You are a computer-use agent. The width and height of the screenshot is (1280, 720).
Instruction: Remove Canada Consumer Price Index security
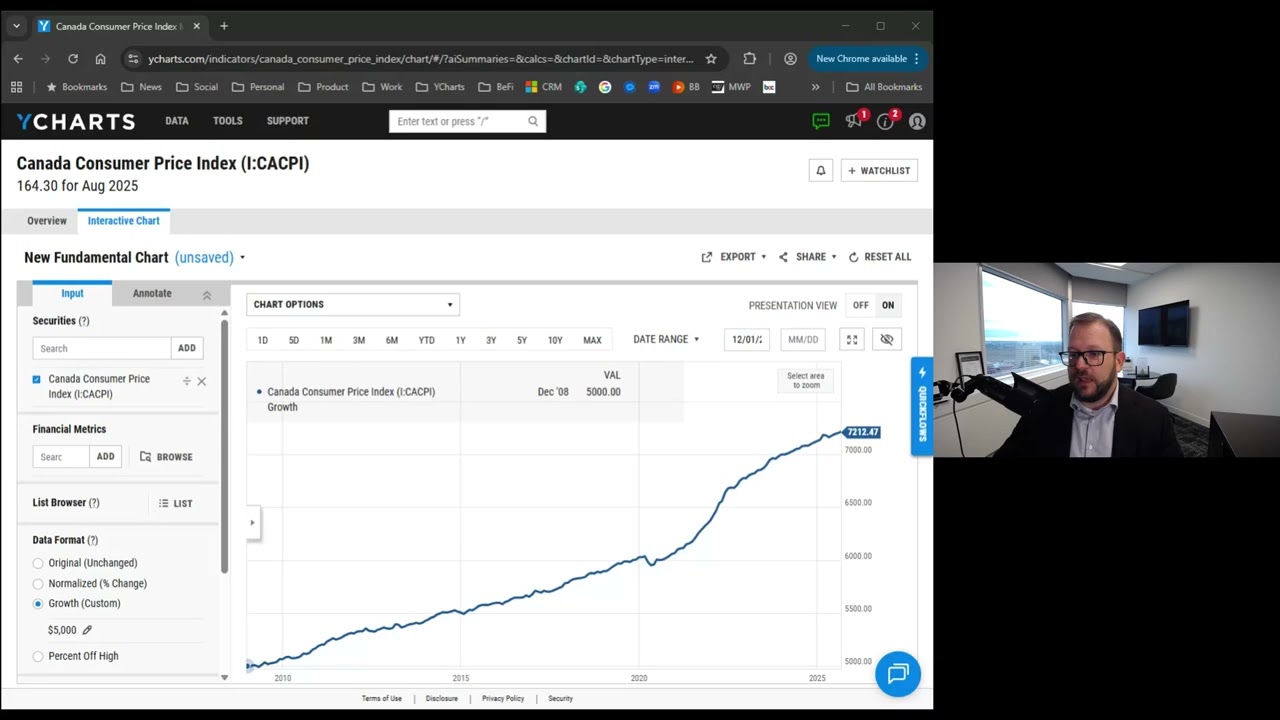pyautogui.click(x=201, y=381)
